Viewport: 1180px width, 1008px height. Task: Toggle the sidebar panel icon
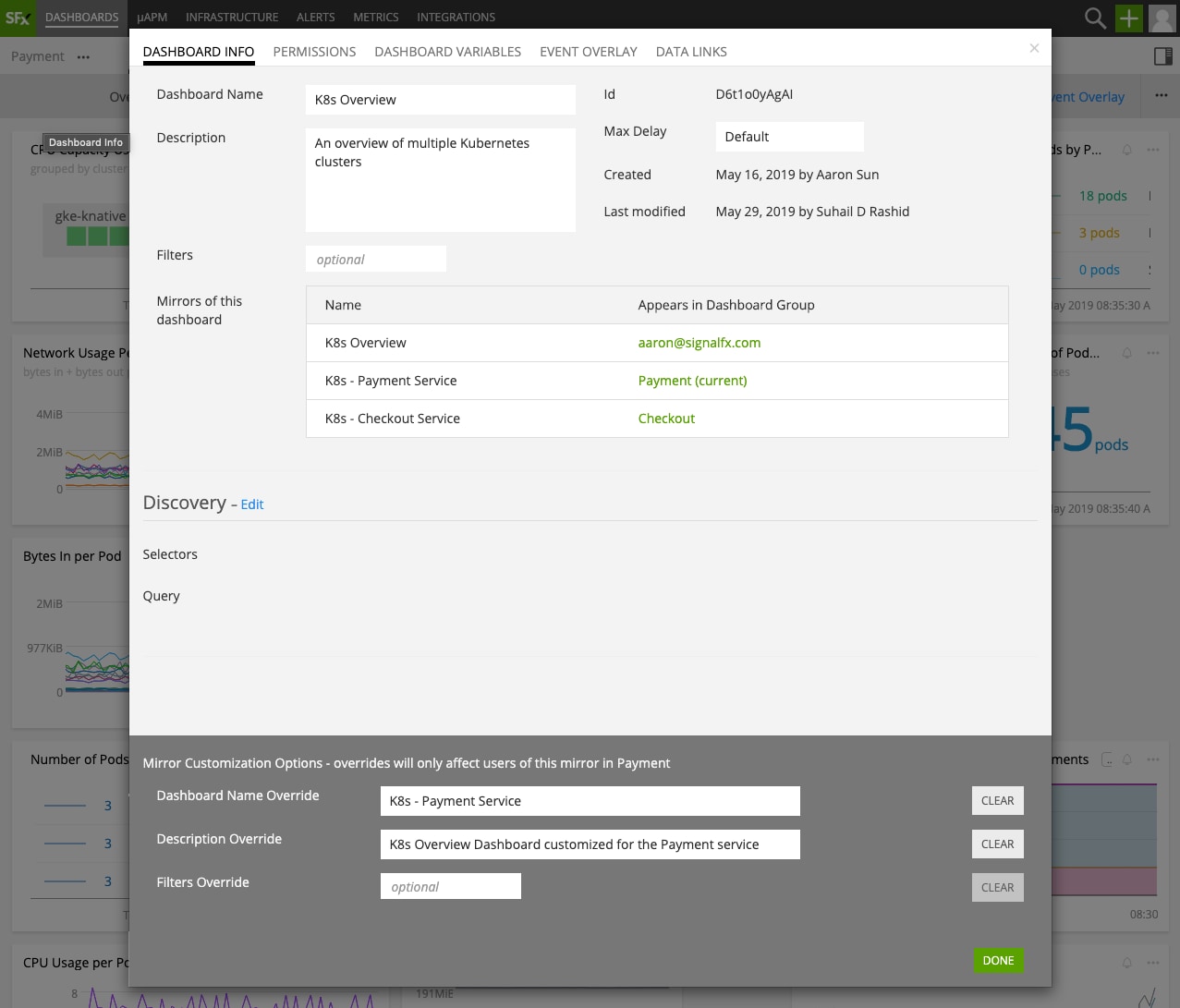click(1163, 56)
